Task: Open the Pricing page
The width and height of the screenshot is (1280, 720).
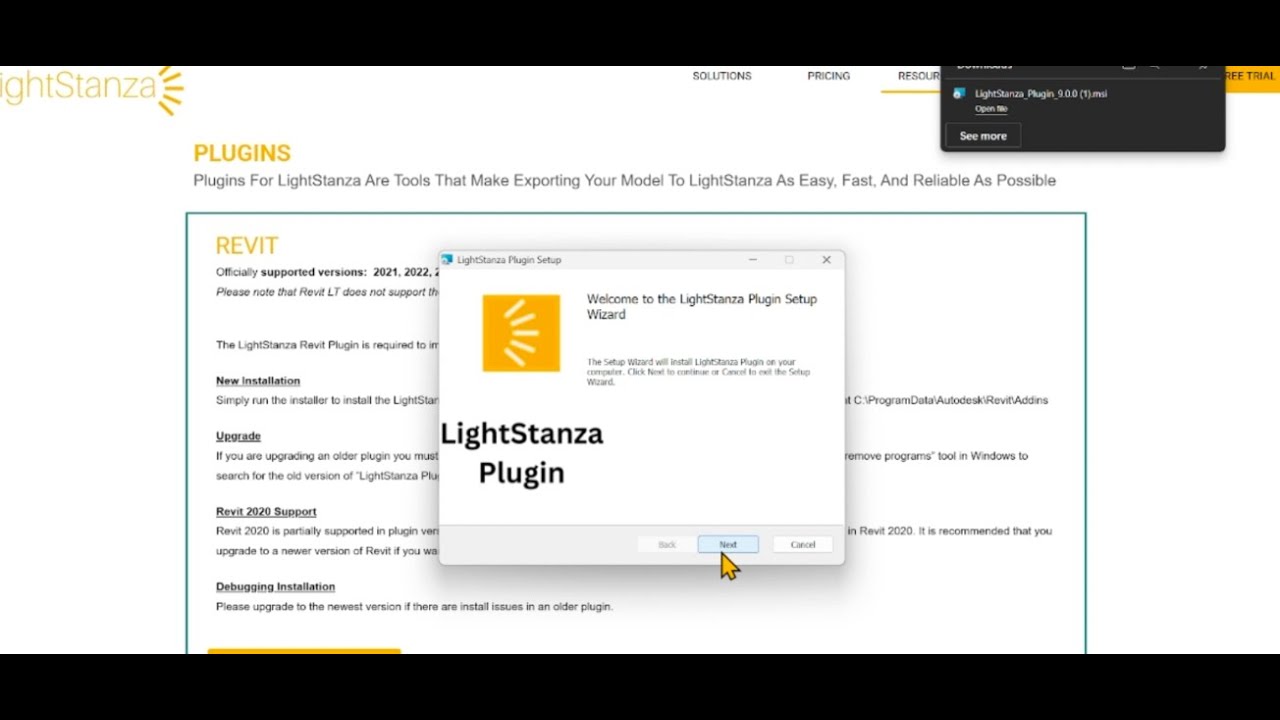Action: (x=828, y=76)
